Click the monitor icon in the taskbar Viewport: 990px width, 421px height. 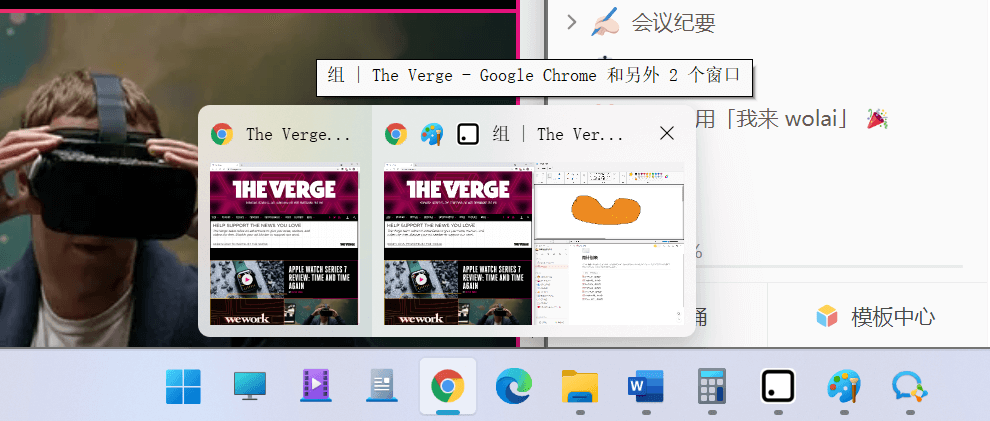click(x=249, y=386)
